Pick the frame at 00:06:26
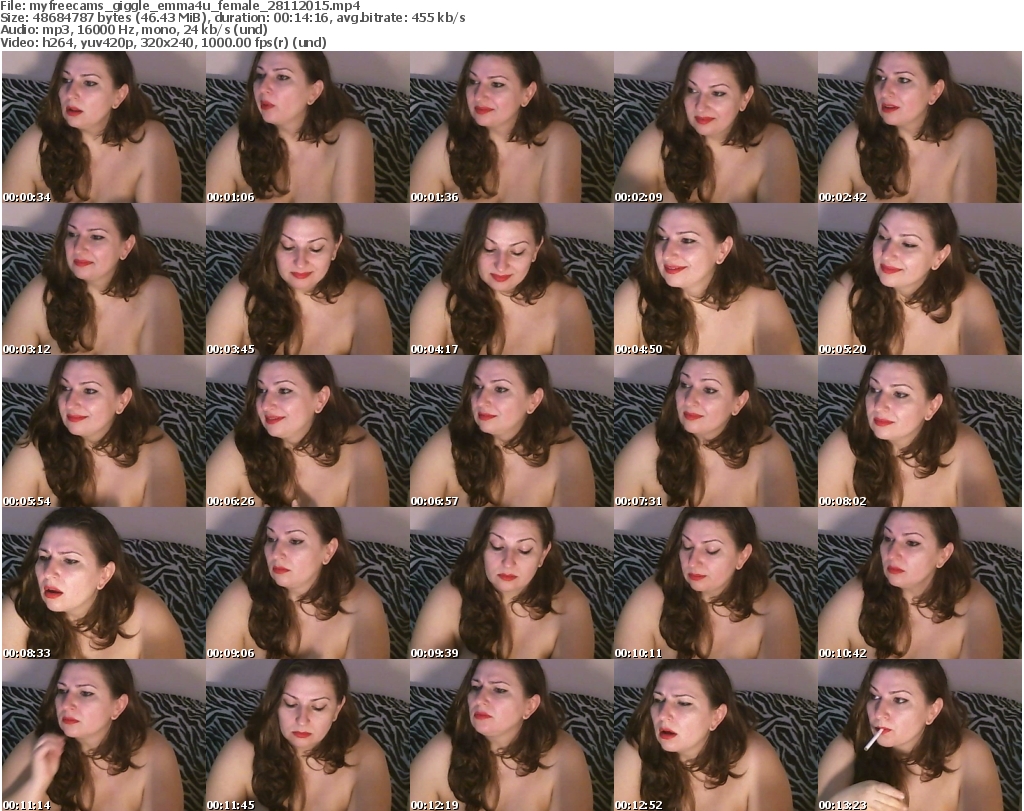The height and width of the screenshot is (811, 1024). pyautogui.click(x=308, y=431)
